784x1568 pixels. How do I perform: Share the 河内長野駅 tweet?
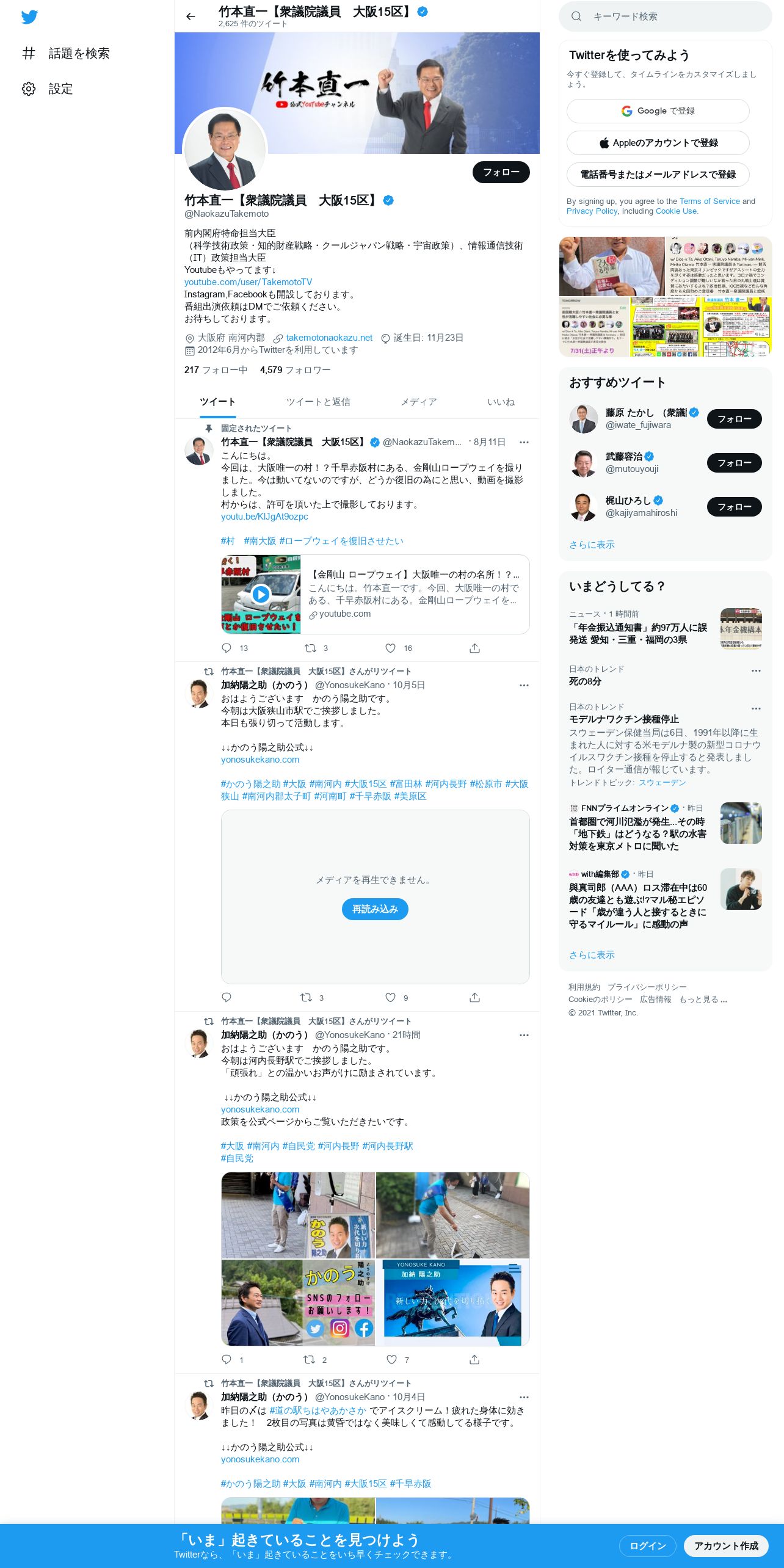(x=474, y=1360)
